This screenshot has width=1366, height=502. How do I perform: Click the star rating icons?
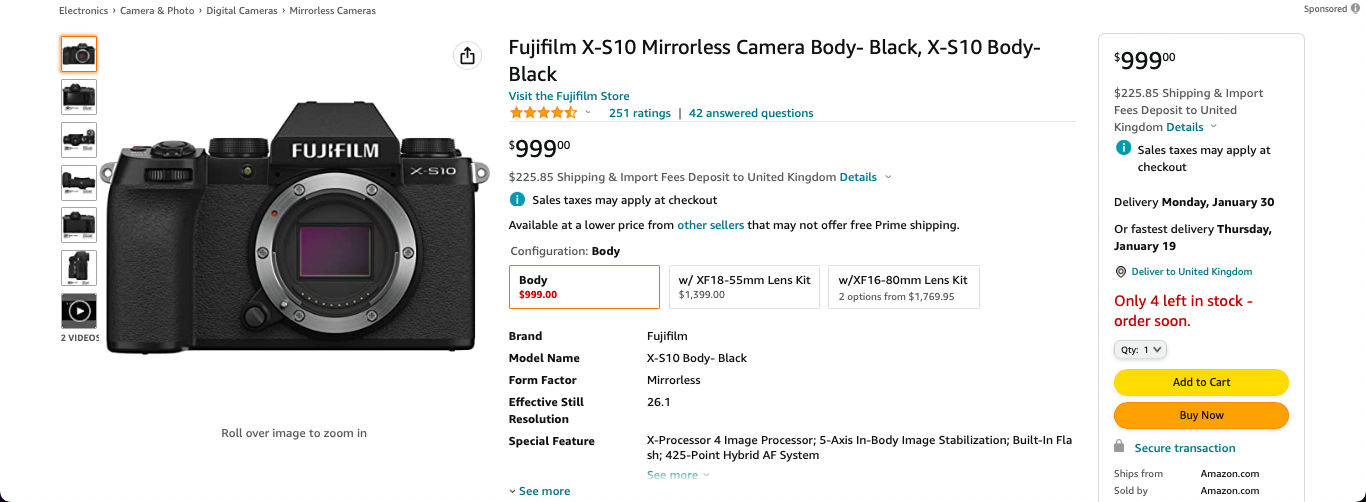[x=543, y=113]
